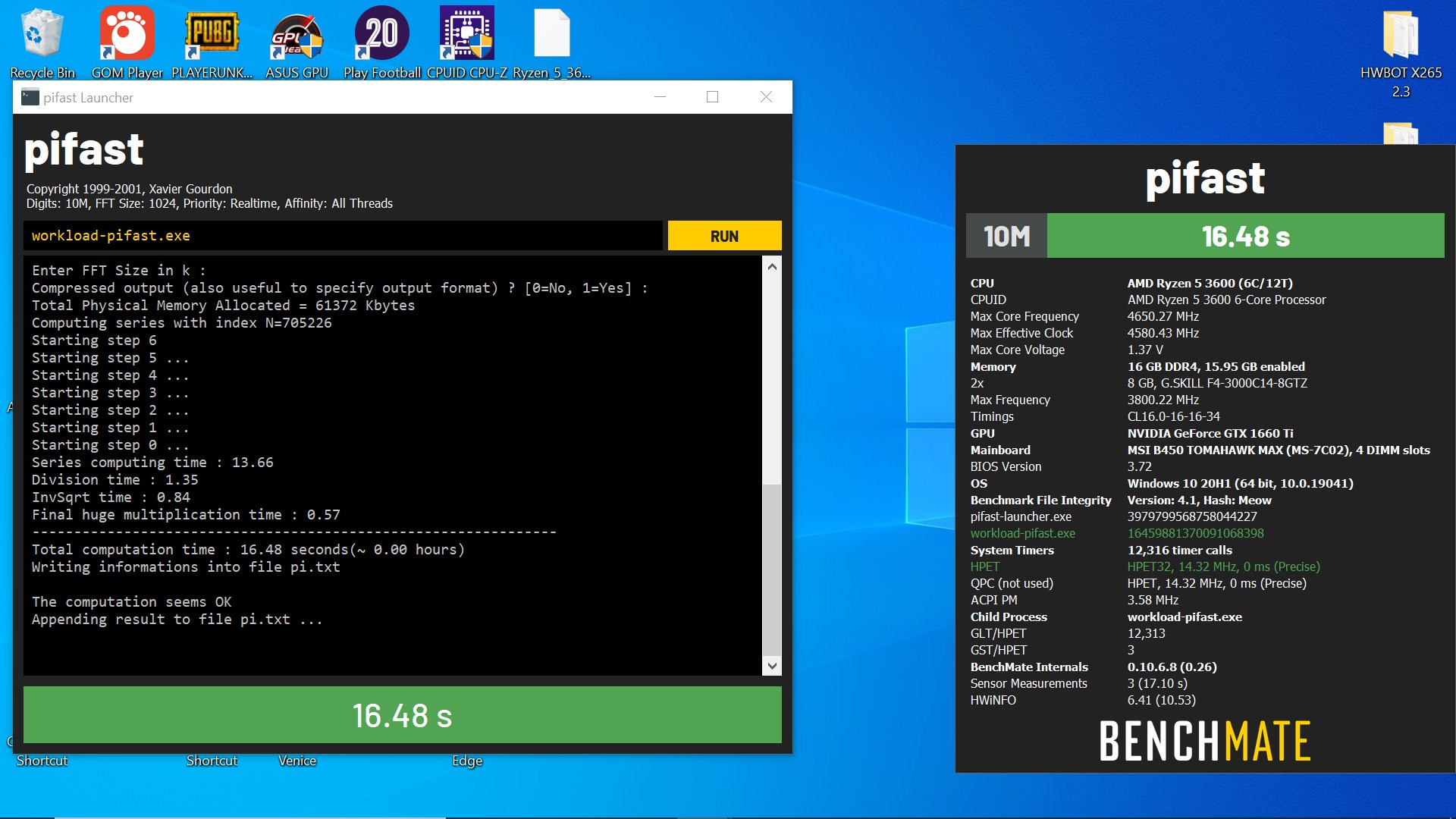
Task: Click 'Series computing time : 13.66' line
Action: pyautogui.click(x=152, y=462)
